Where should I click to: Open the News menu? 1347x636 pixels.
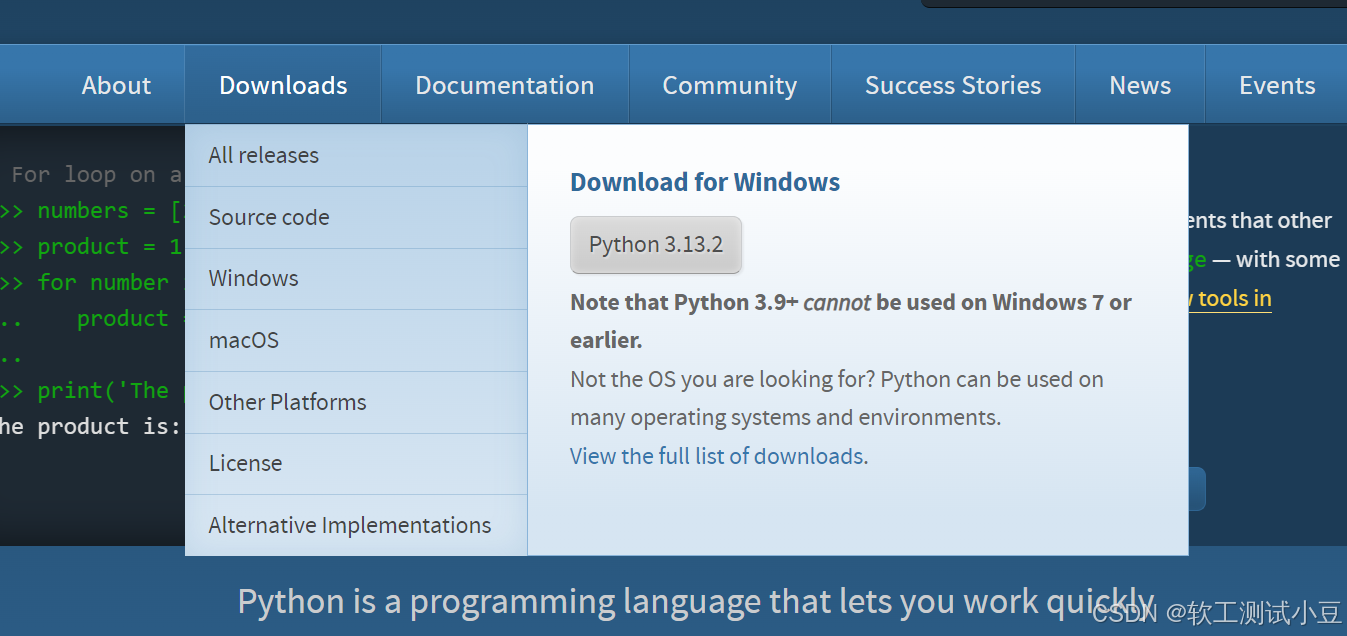(1139, 85)
